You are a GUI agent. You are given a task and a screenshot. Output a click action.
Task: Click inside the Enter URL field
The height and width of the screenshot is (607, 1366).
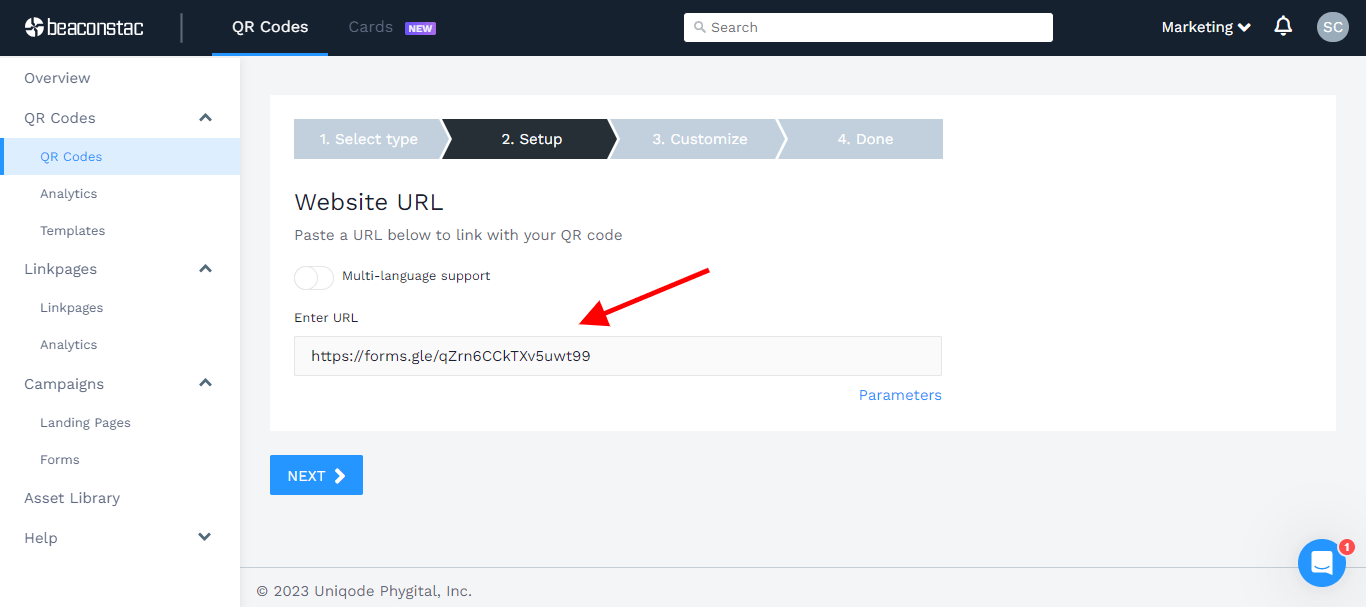pyautogui.click(x=617, y=356)
